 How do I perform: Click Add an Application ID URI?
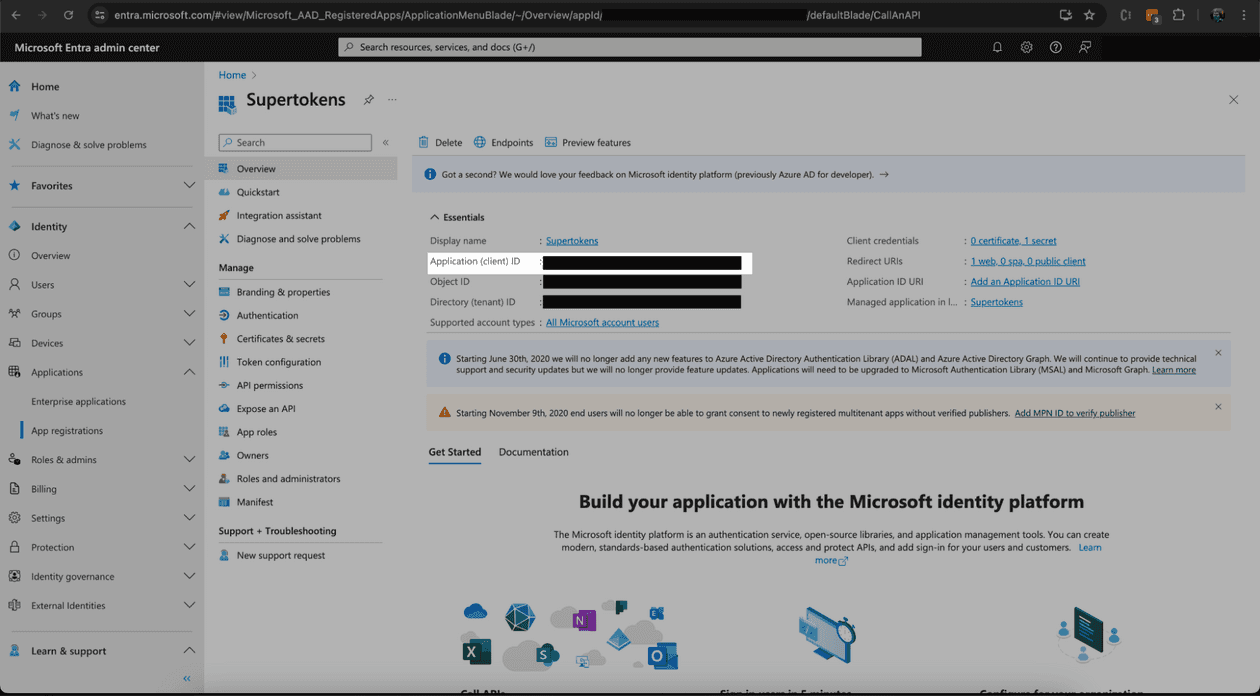[x=1024, y=281]
